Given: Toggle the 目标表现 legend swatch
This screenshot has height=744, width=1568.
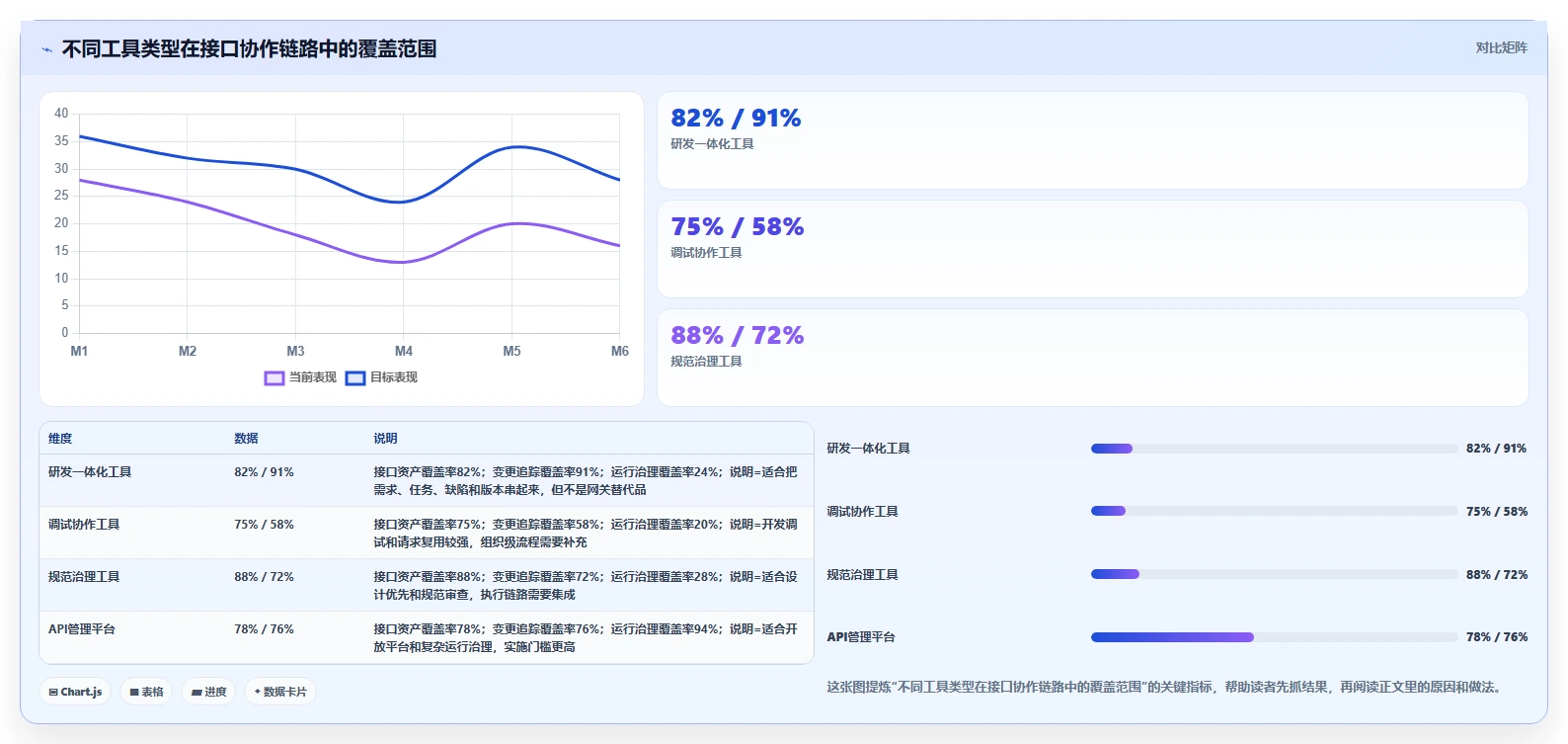Looking at the screenshot, I should [x=355, y=377].
